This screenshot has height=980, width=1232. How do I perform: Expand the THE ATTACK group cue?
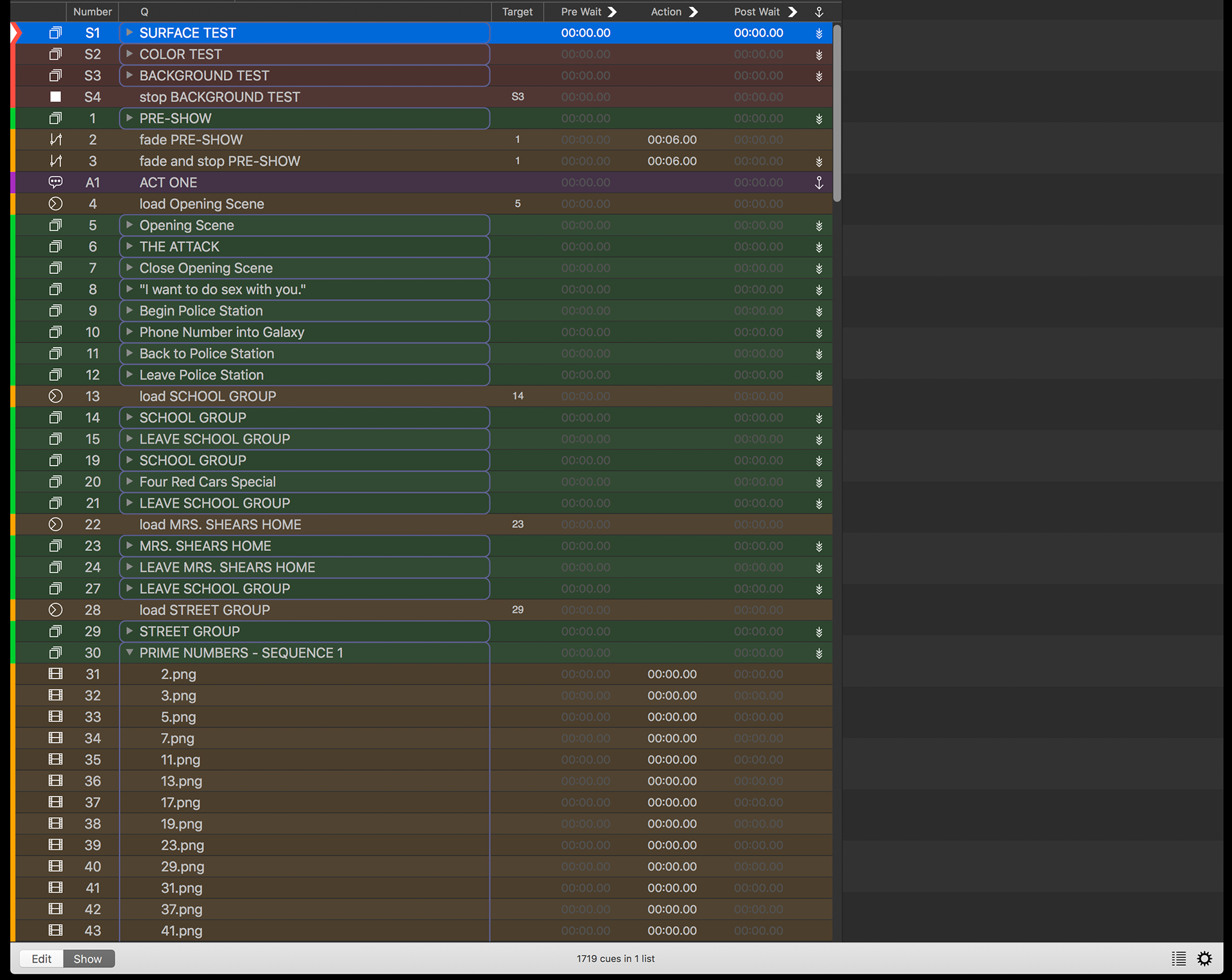pyautogui.click(x=129, y=246)
